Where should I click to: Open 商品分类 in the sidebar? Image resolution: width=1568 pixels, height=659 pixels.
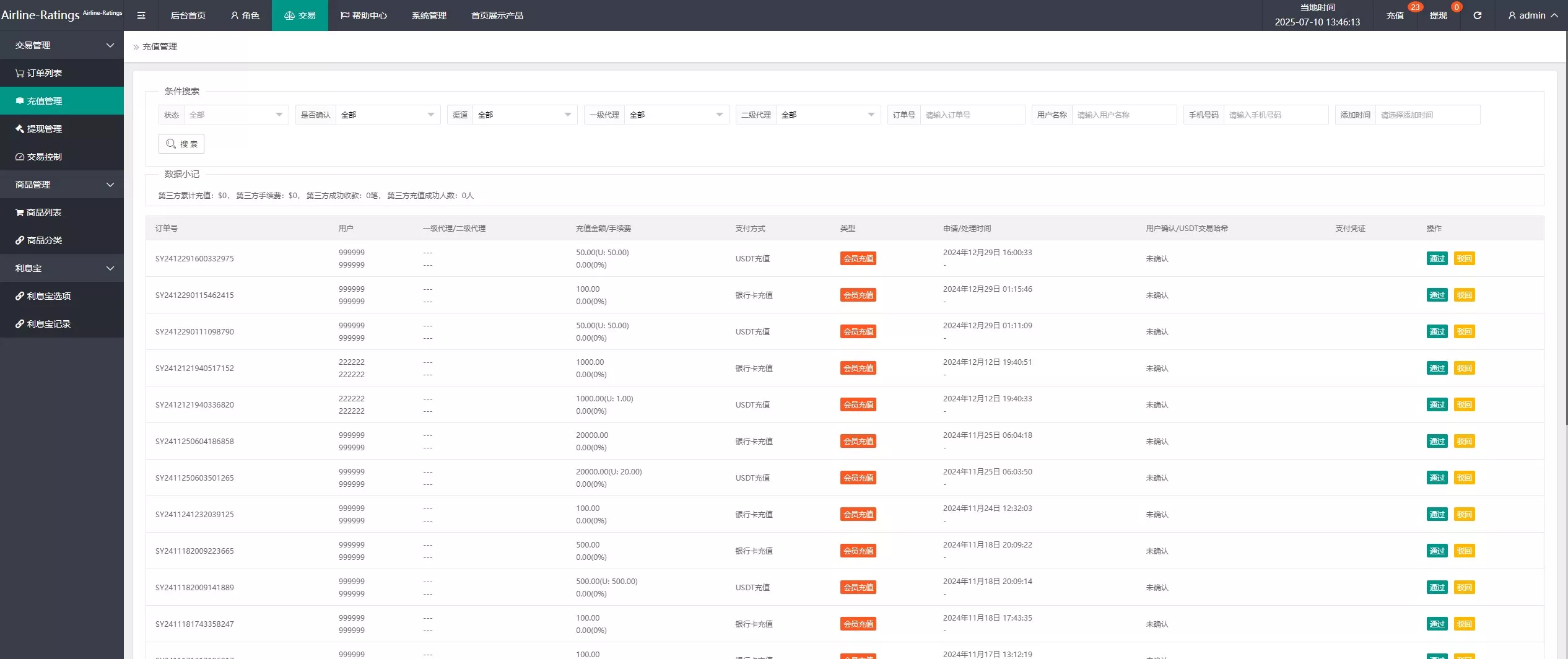pos(44,240)
